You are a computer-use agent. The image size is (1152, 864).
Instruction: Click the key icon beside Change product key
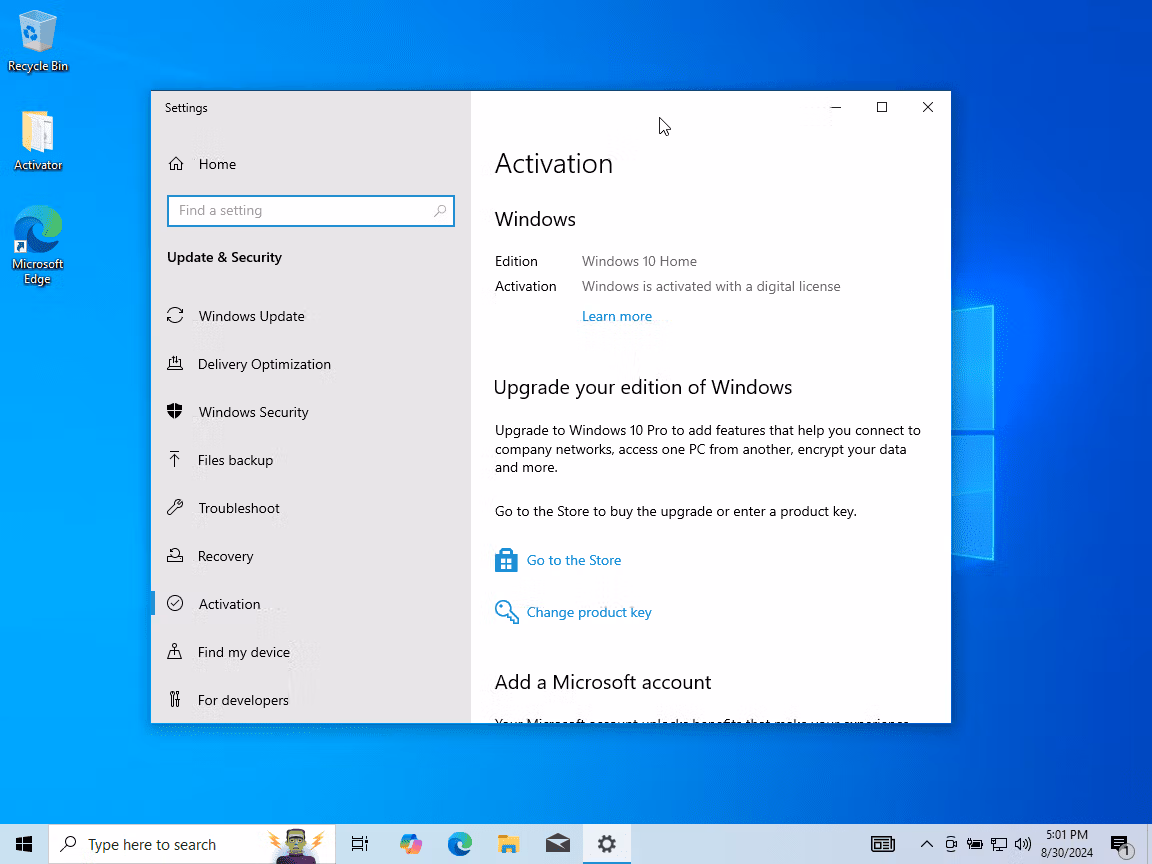pos(507,612)
